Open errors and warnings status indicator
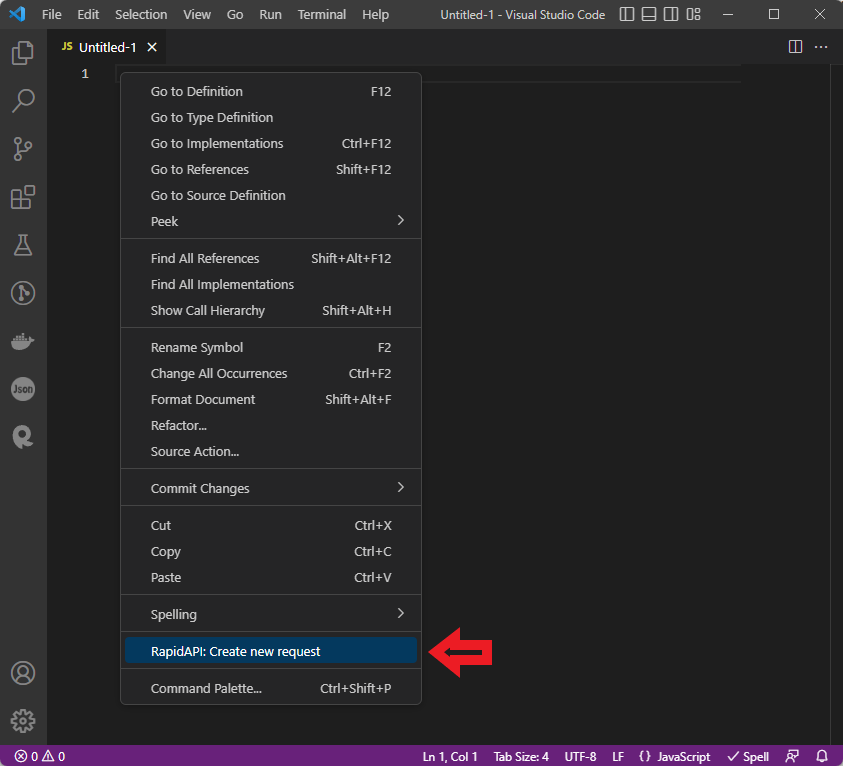 [40, 756]
